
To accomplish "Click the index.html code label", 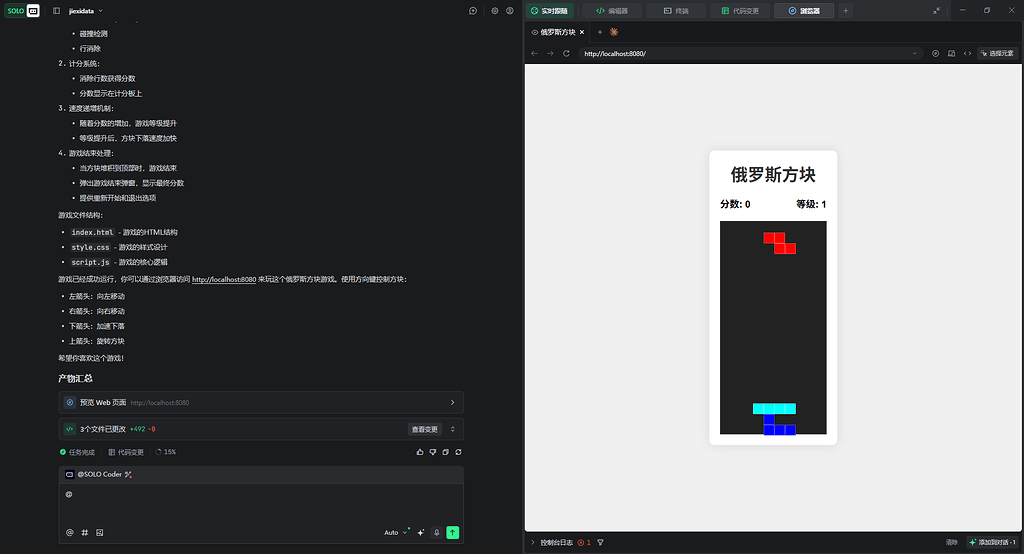I will [x=93, y=233].
